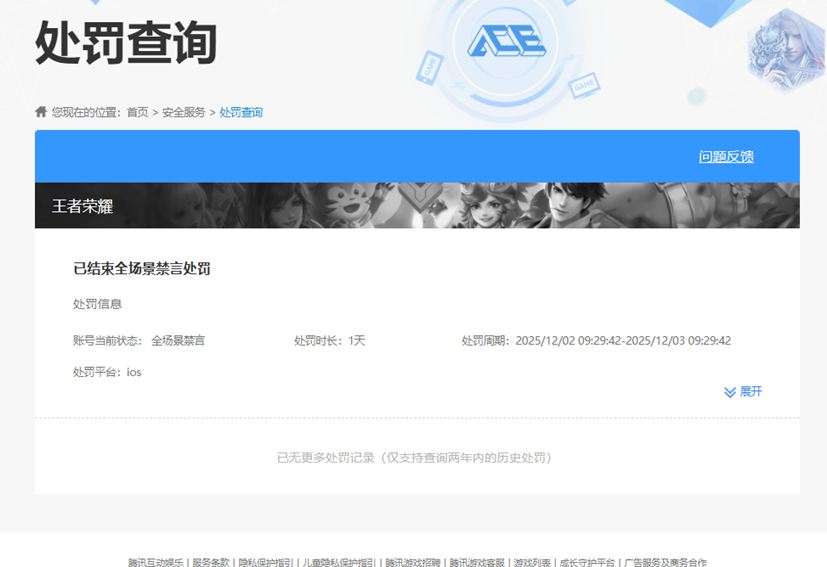Open 服务条款 footer link
827x567 pixels.
(210, 562)
